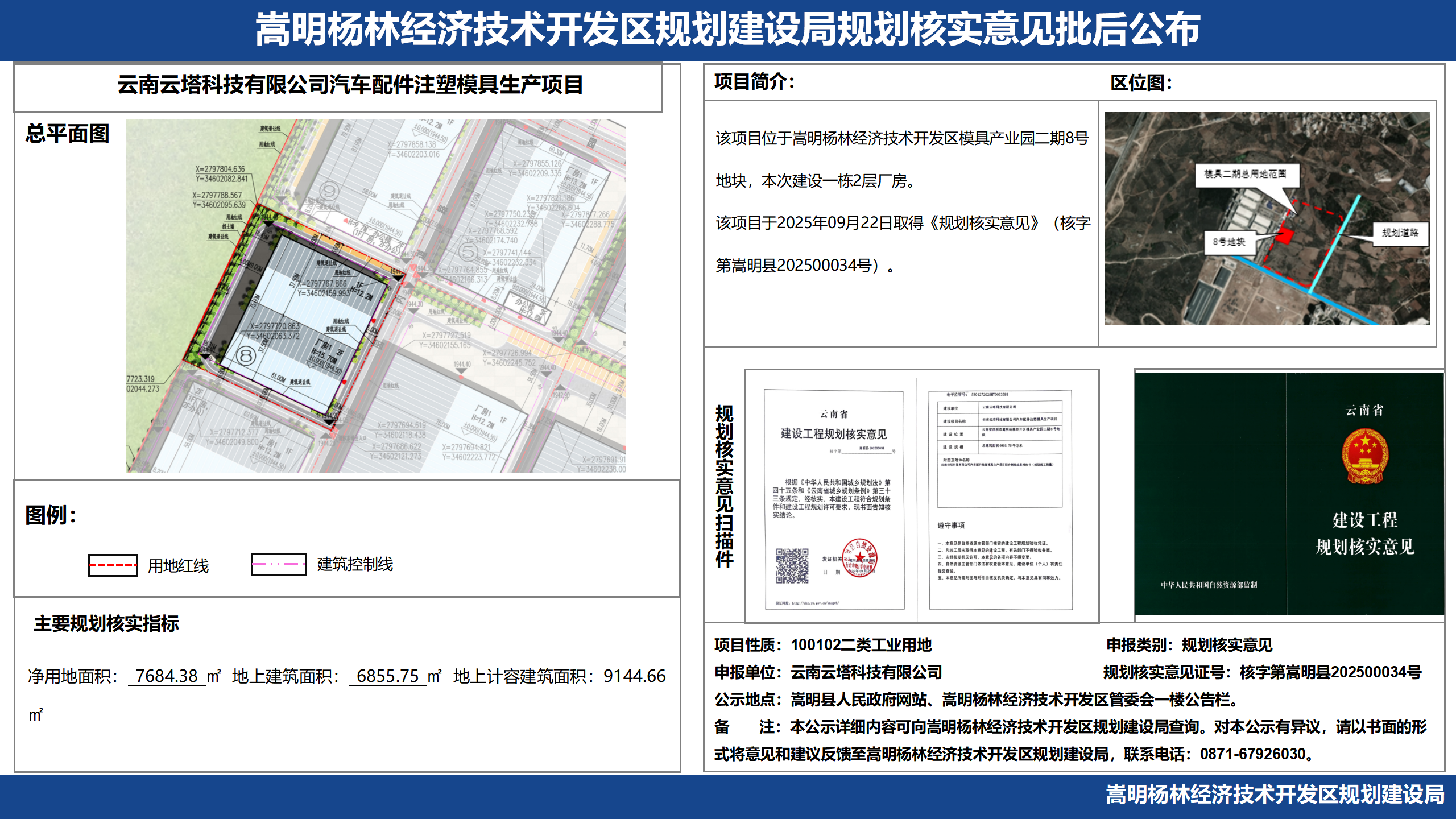Click the national emblem on green cover

coord(1364,456)
